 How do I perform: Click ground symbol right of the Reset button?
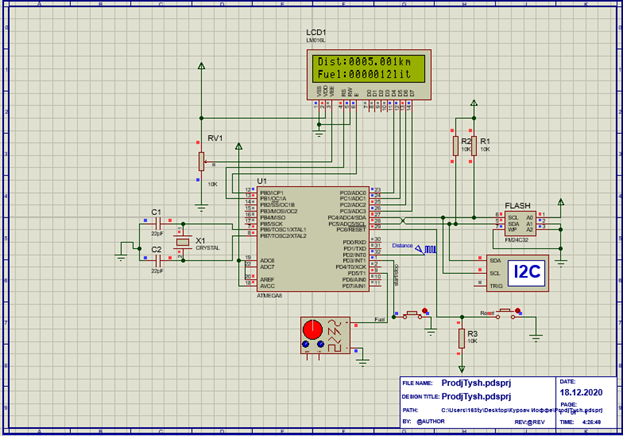(x=536, y=339)
